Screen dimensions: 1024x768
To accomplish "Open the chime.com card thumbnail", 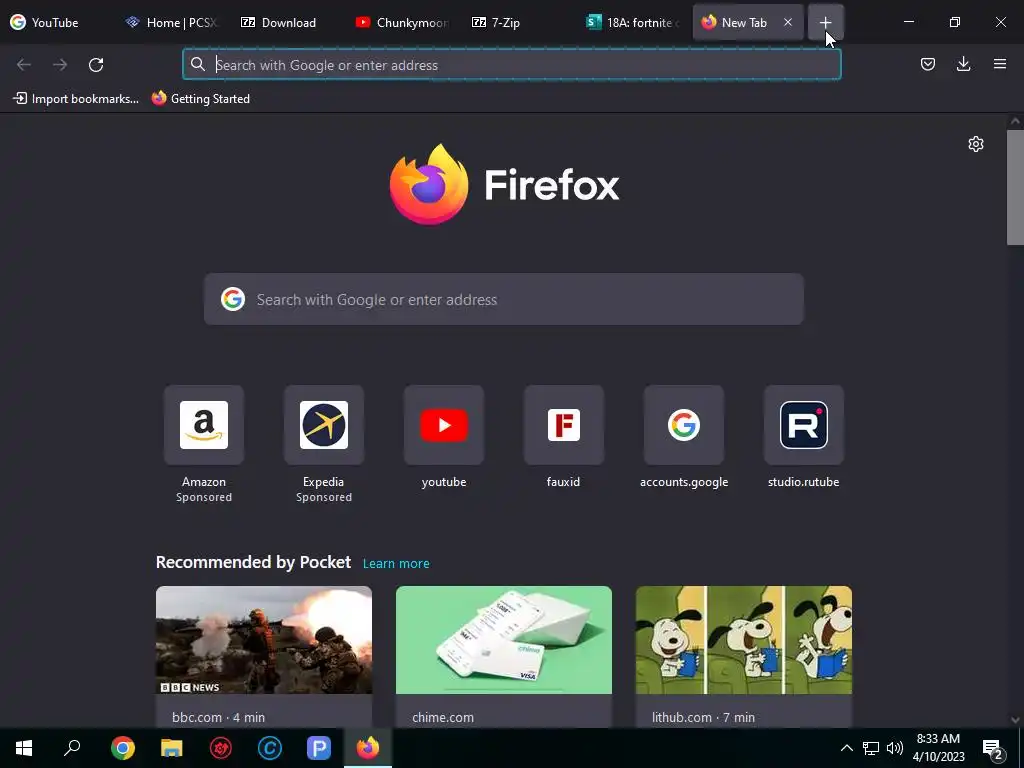I will pyautogui.click(x=504, y=639).
